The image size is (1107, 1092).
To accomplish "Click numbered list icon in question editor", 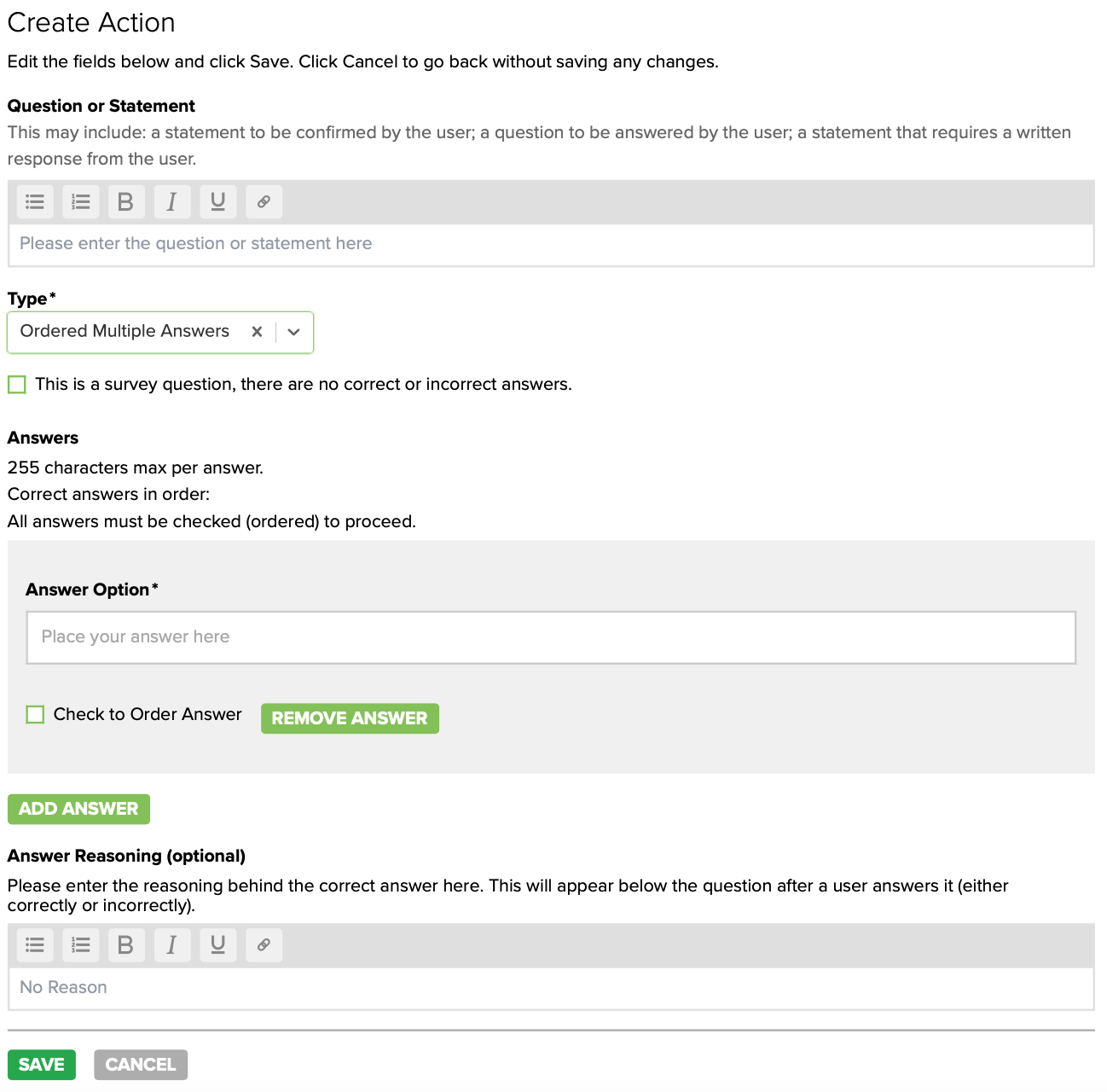I will 81,202.
